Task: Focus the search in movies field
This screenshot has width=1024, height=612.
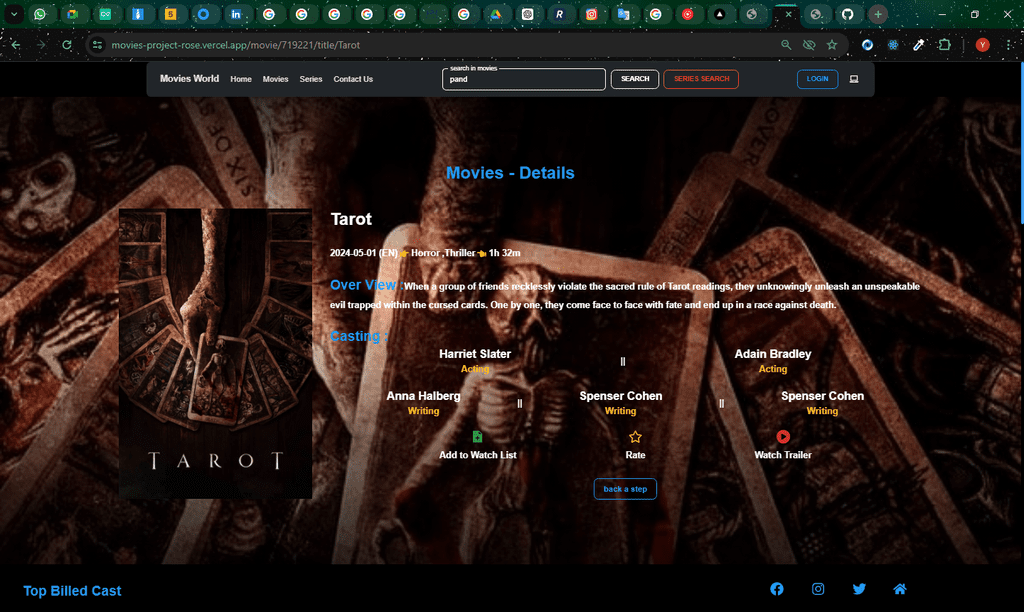Action: (x=524, y=79)
